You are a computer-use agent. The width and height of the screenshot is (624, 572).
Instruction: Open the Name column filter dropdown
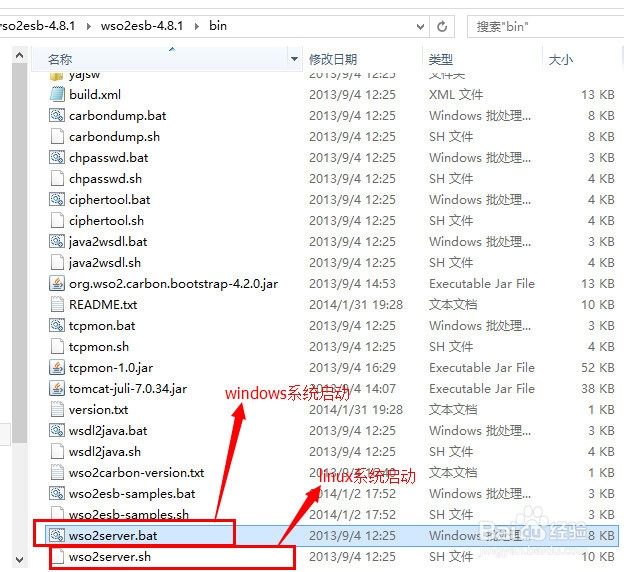294,59
